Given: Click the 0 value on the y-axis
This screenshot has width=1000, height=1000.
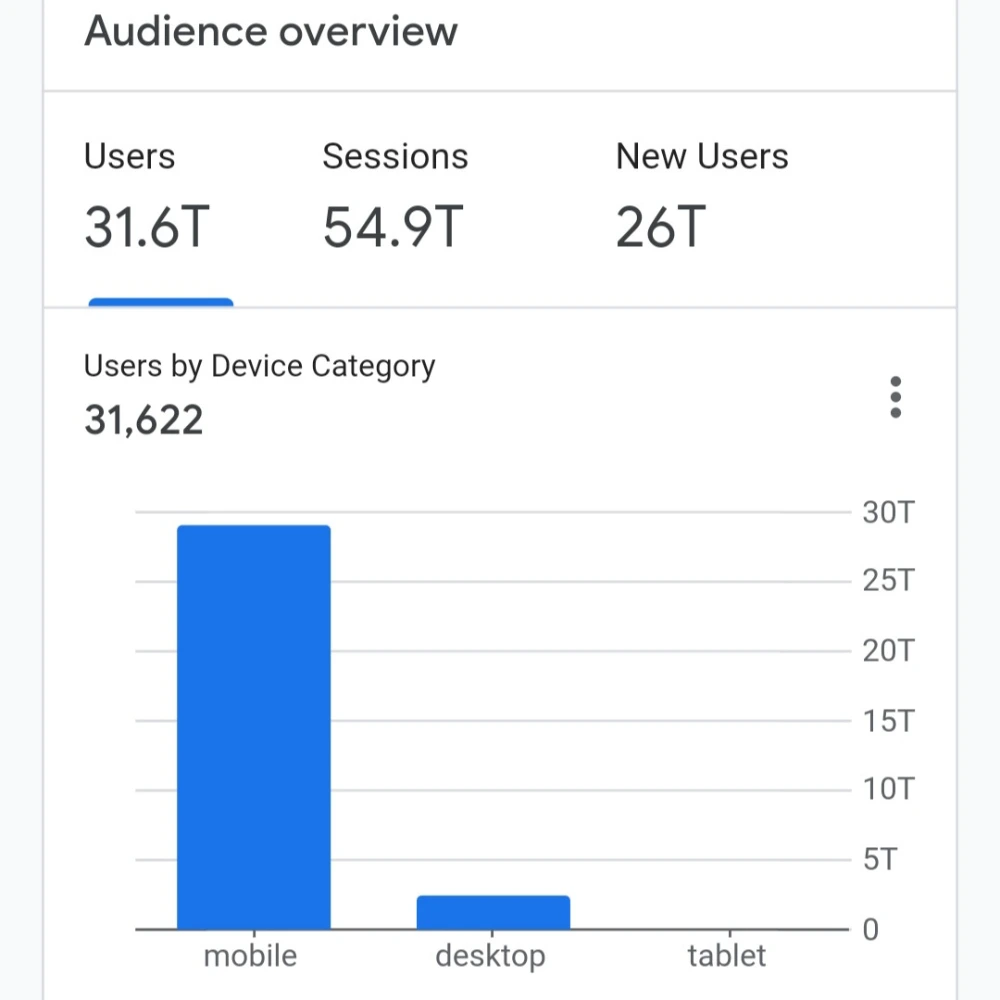Looking at the screenshot, I should tap(869, 930).
